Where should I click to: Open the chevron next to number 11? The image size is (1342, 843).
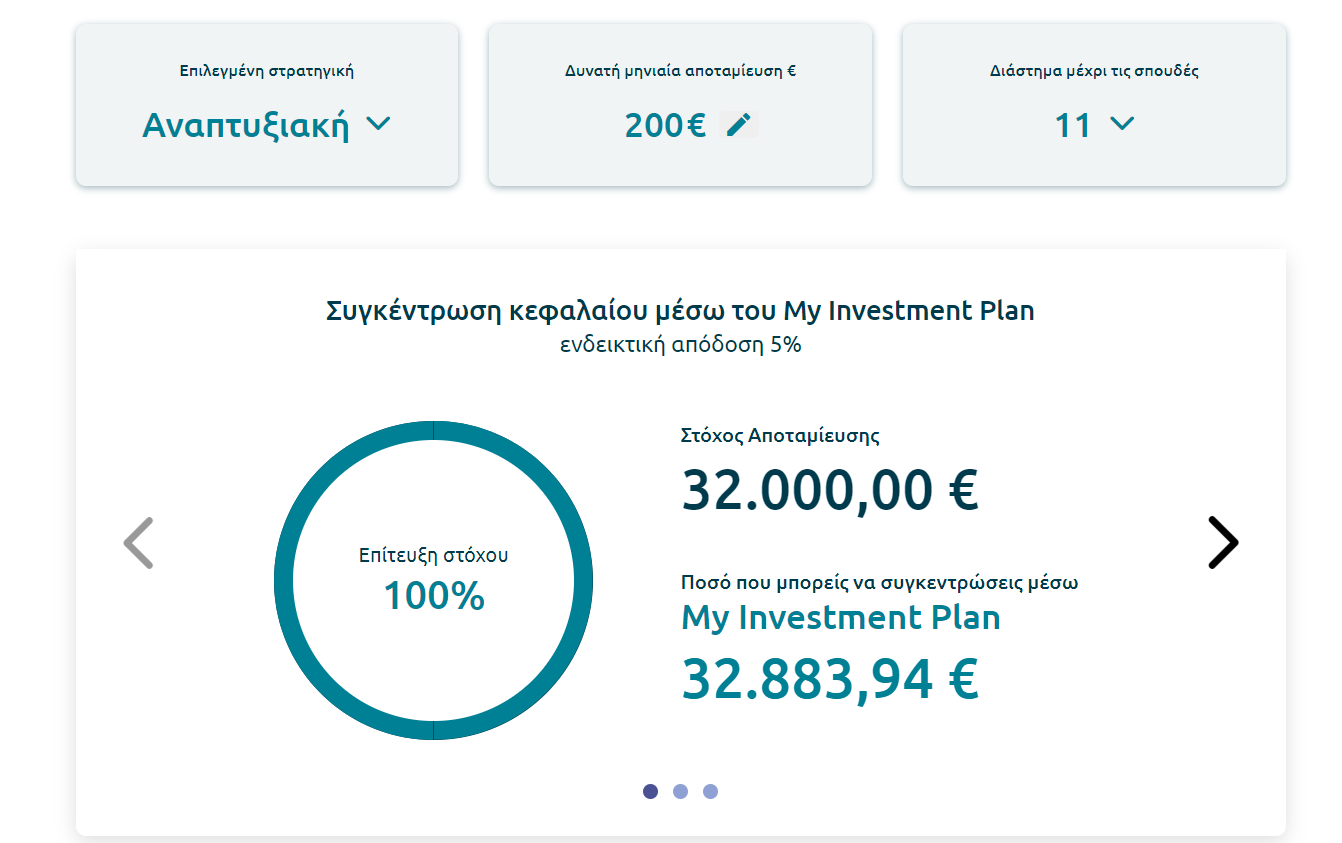tap(1122, 124)
